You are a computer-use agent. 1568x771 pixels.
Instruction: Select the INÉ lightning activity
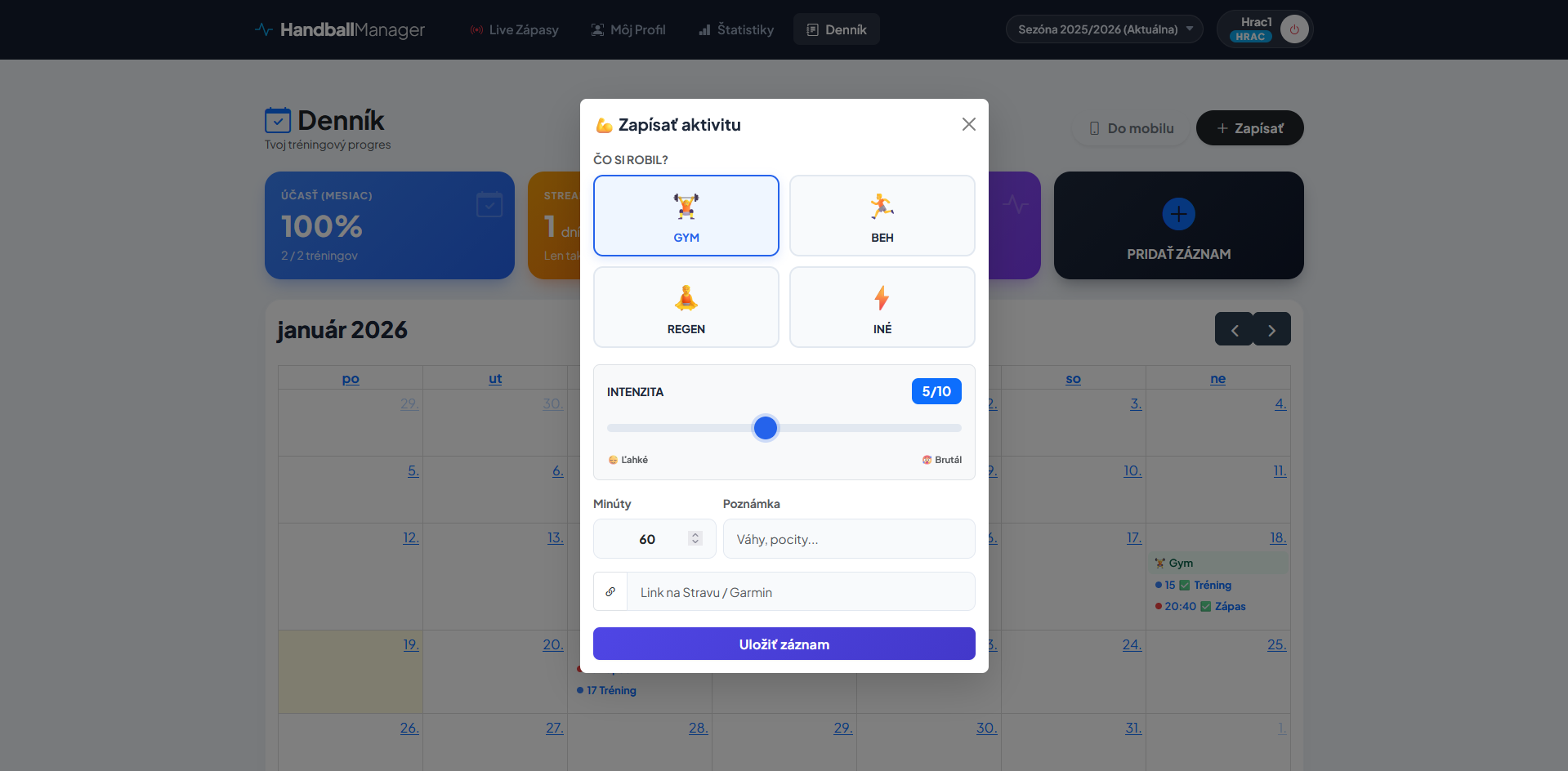(882, 307)
